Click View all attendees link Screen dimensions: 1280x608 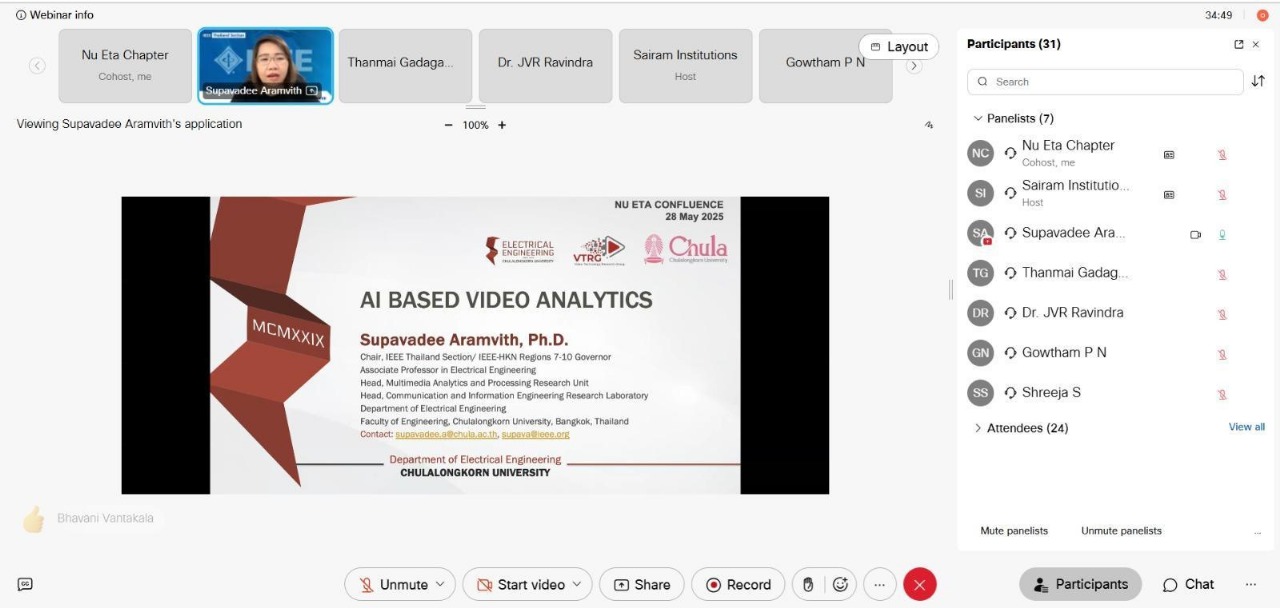1246,427
